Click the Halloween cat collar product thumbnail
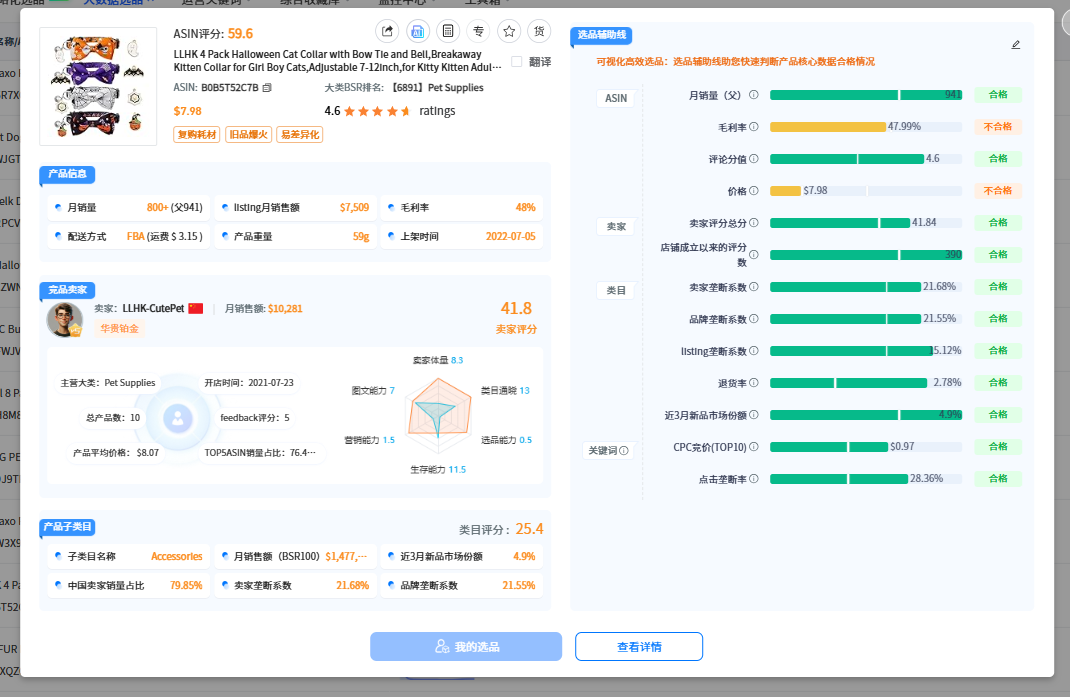 pyautogui.click(x=98, y=86)
